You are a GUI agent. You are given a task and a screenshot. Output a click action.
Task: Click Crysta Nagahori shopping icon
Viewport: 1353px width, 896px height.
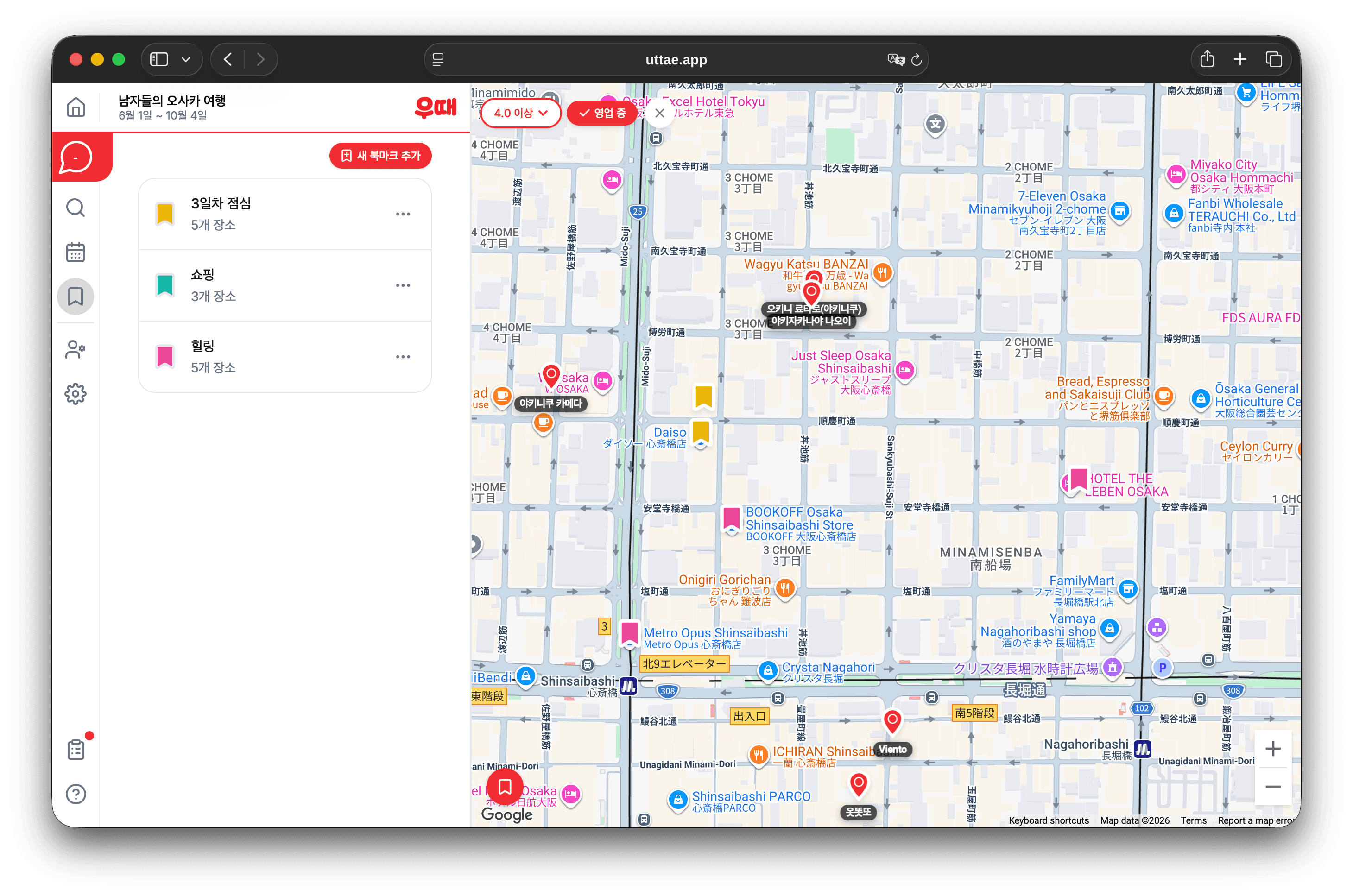click(x=768, y=671)
